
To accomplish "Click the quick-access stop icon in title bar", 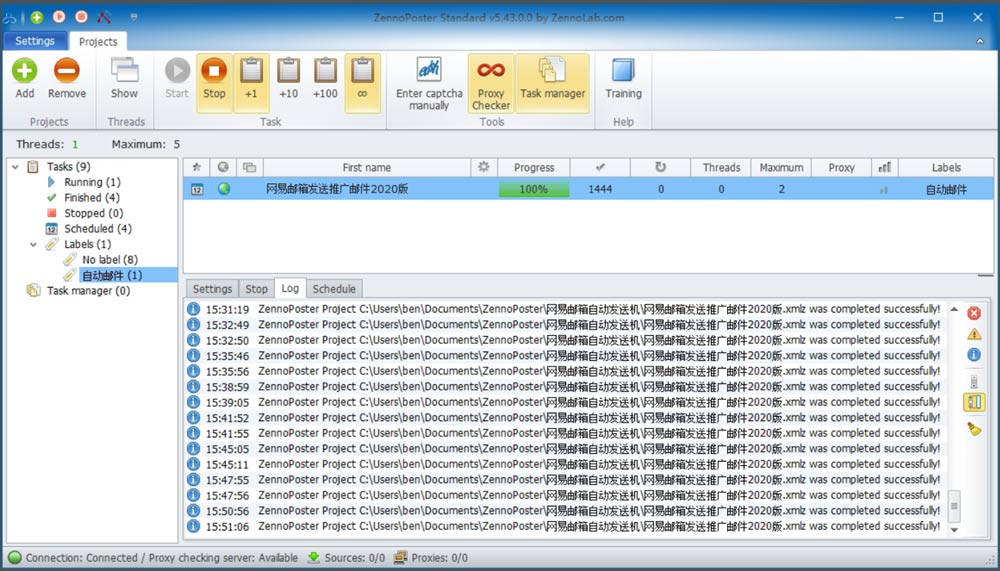I will [x=82, y=17].
